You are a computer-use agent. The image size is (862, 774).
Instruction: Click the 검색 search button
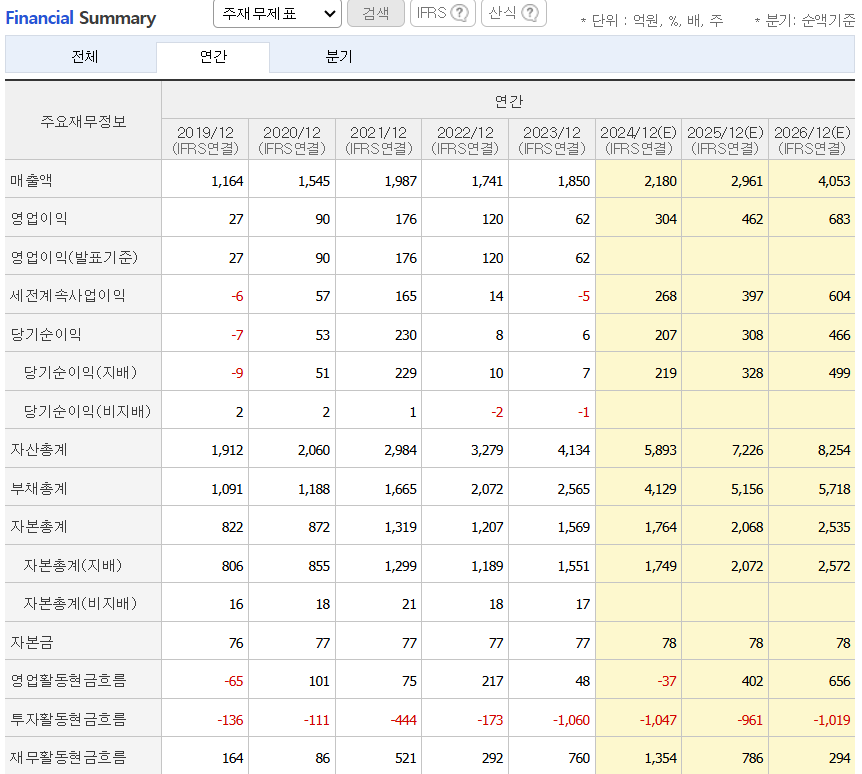pyautogui.click(x=377, y=14)
